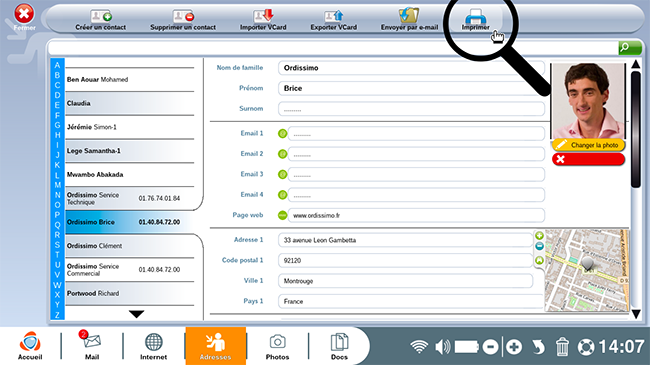Click the Email 3 green icon
The image size is (650, 365).
click(x=282, y=174)
